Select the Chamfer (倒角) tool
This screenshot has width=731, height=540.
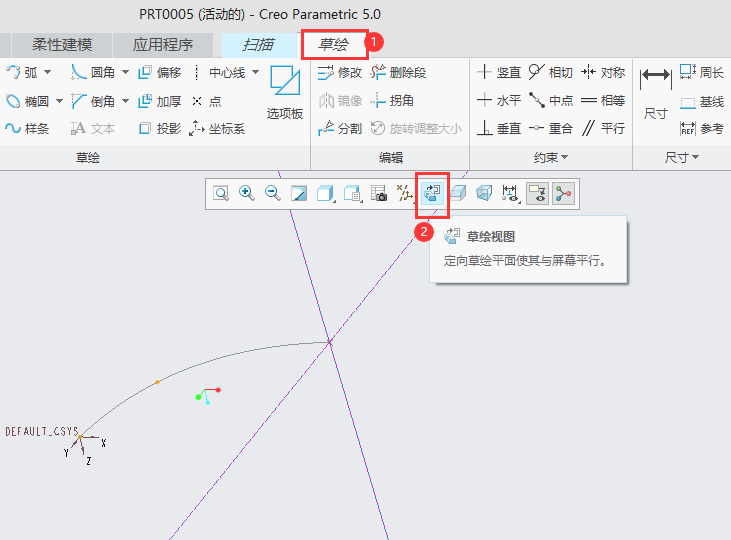pos(93,101)
